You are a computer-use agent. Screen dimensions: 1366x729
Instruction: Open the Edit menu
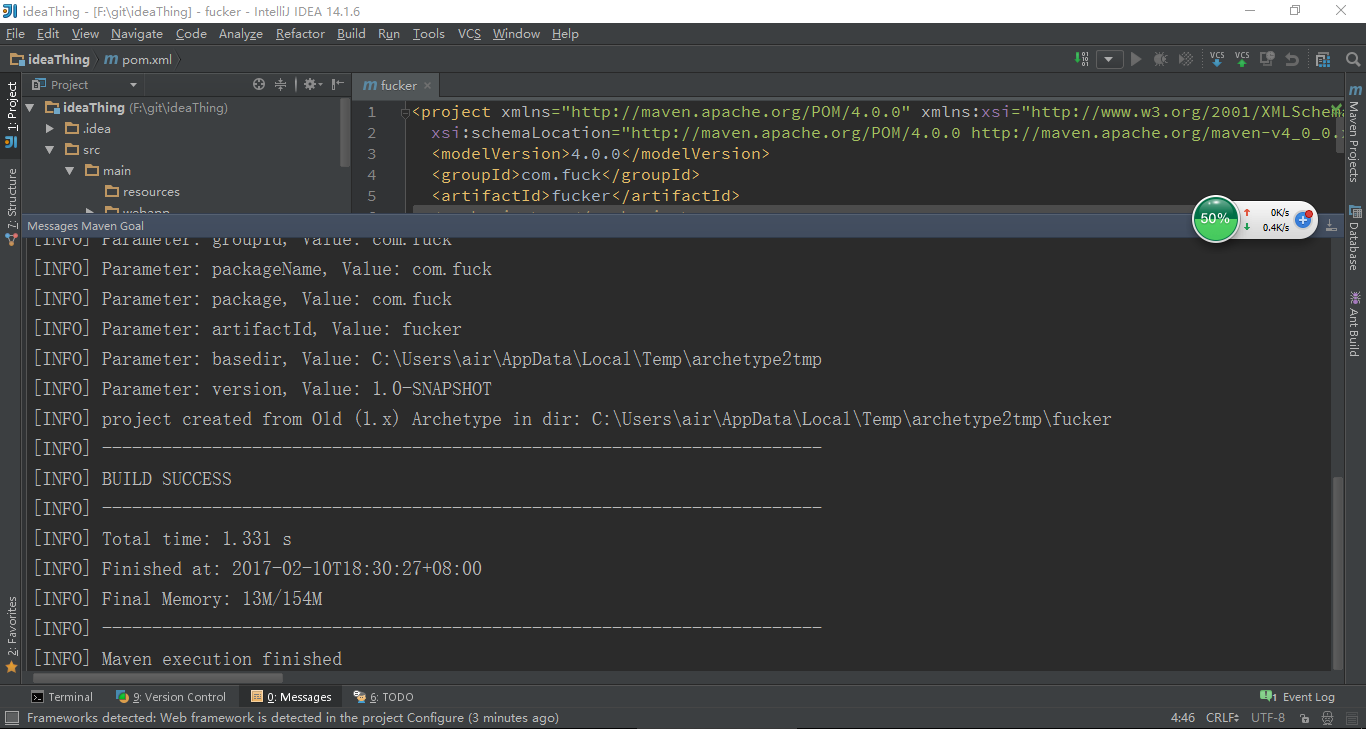48,33
